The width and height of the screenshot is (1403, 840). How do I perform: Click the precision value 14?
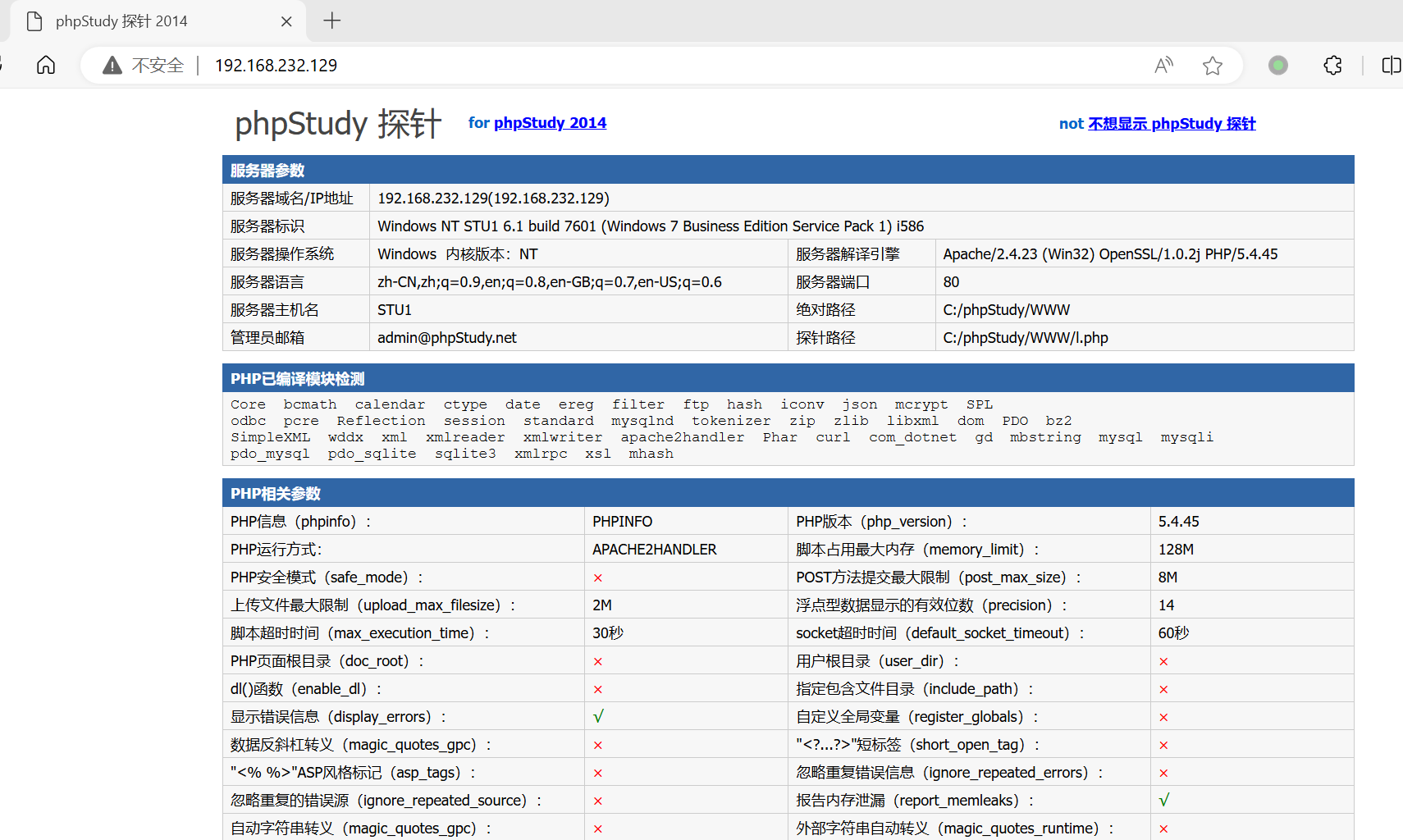point(1166,605)
